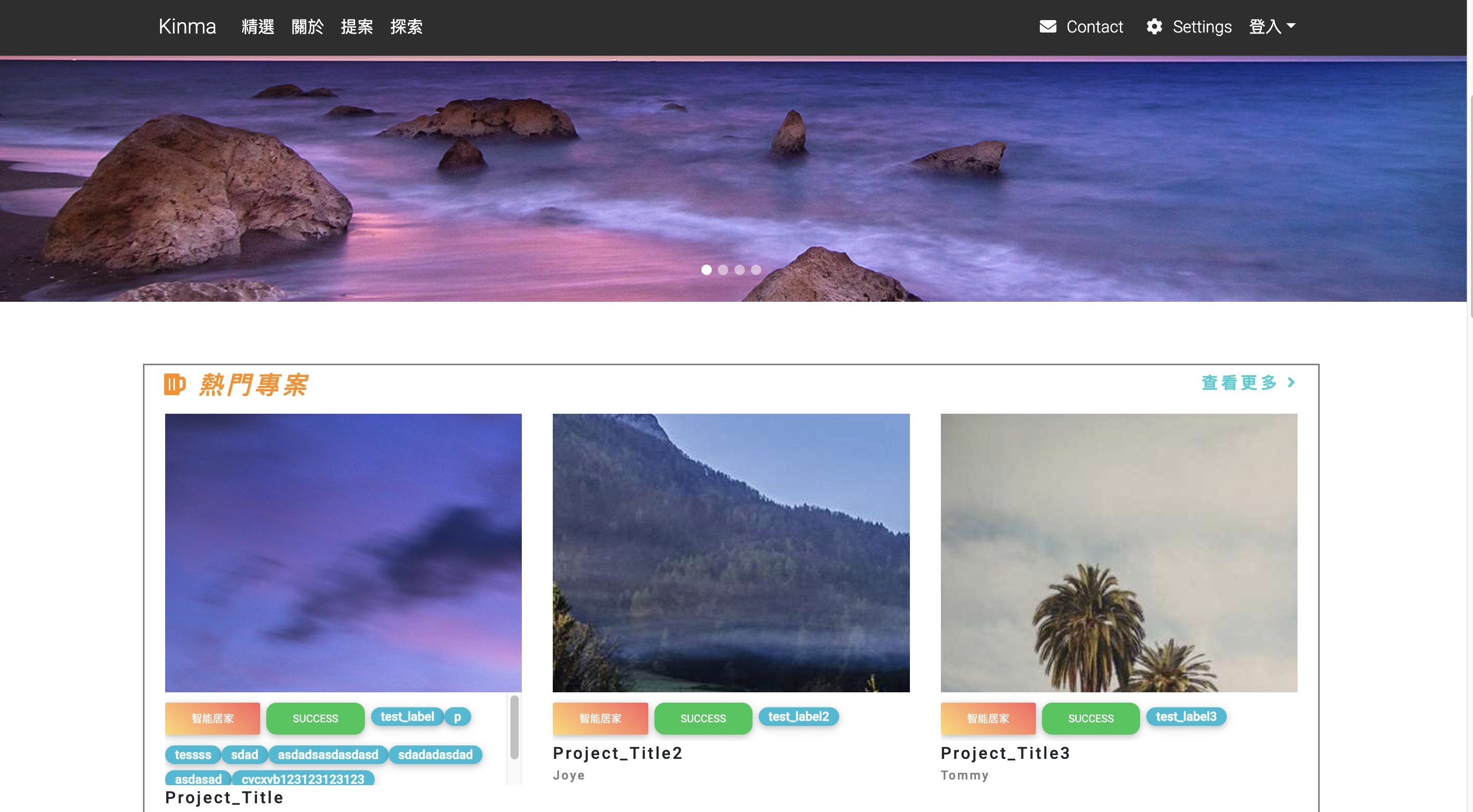Expand the 登入 dropdown menu
The image size is (1473, 812).
pos(1272,27)
